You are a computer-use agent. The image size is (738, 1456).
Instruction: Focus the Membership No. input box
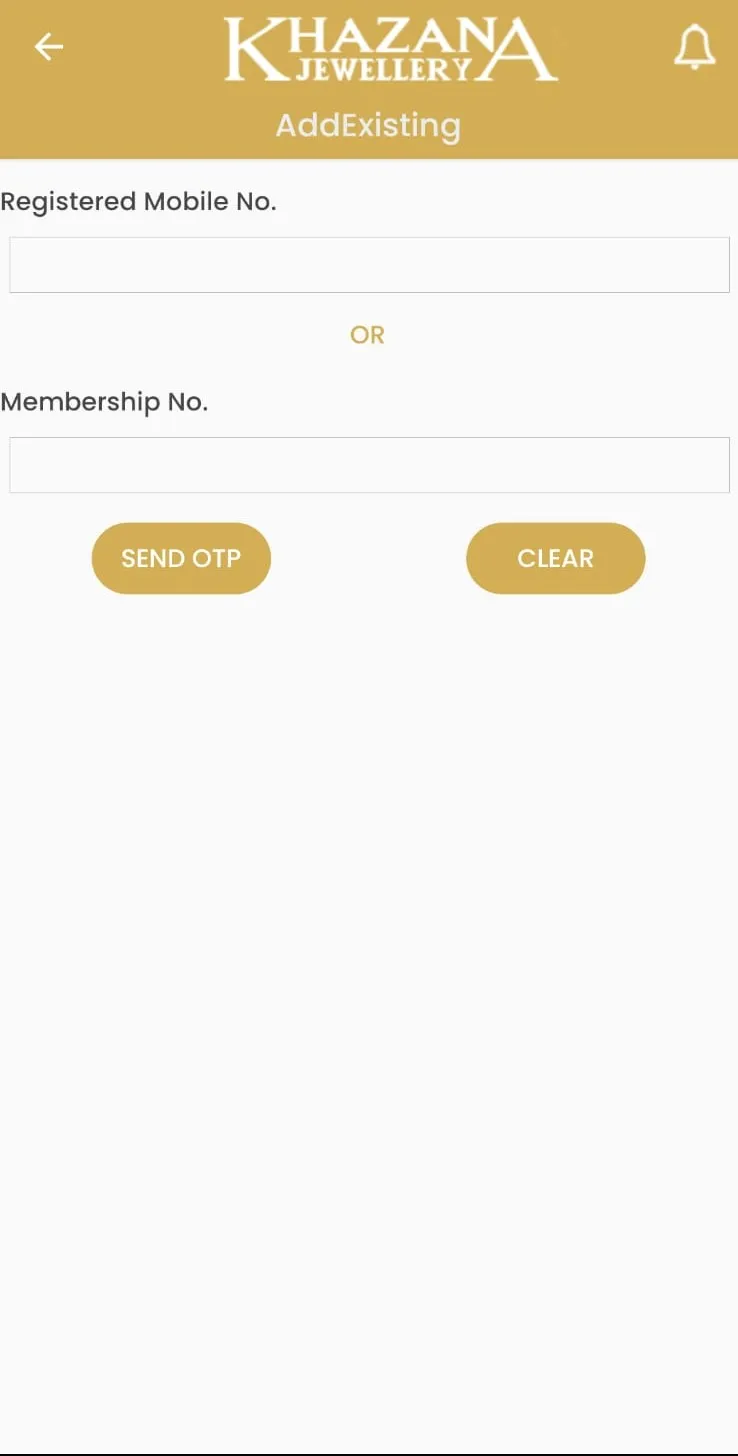(x=369, y=465)
